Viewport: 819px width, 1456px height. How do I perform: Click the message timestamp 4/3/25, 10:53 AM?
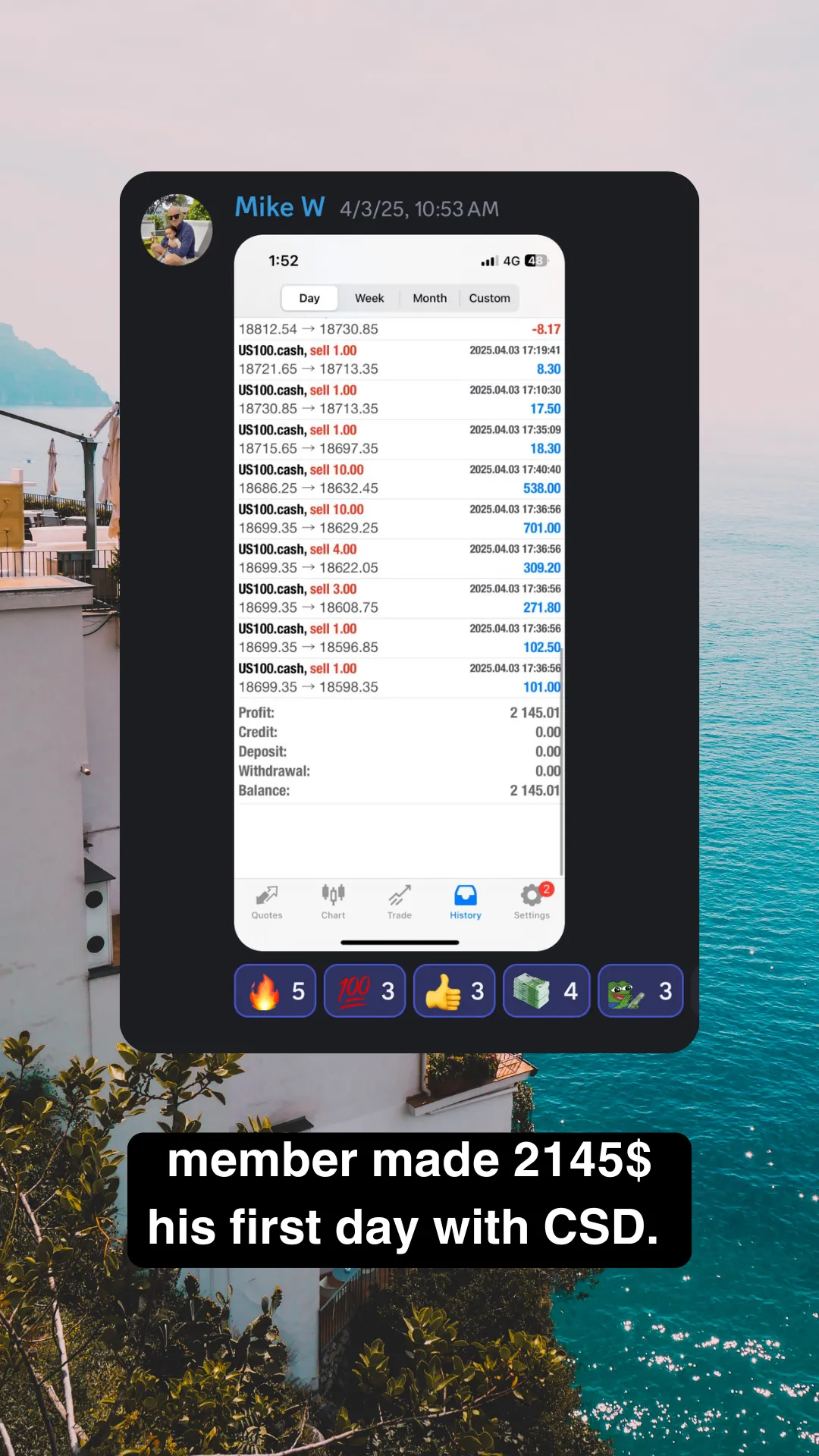[x=419, y=209]
